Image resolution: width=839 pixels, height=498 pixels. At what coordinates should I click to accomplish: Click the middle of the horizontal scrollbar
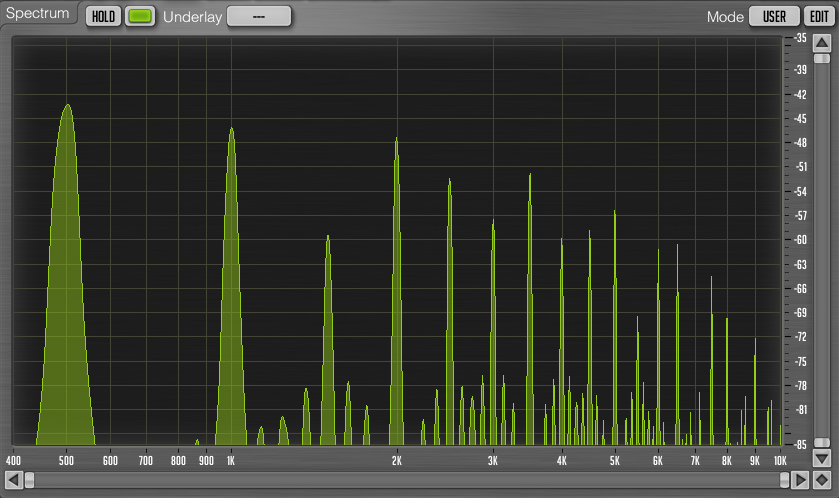point(406,481)
